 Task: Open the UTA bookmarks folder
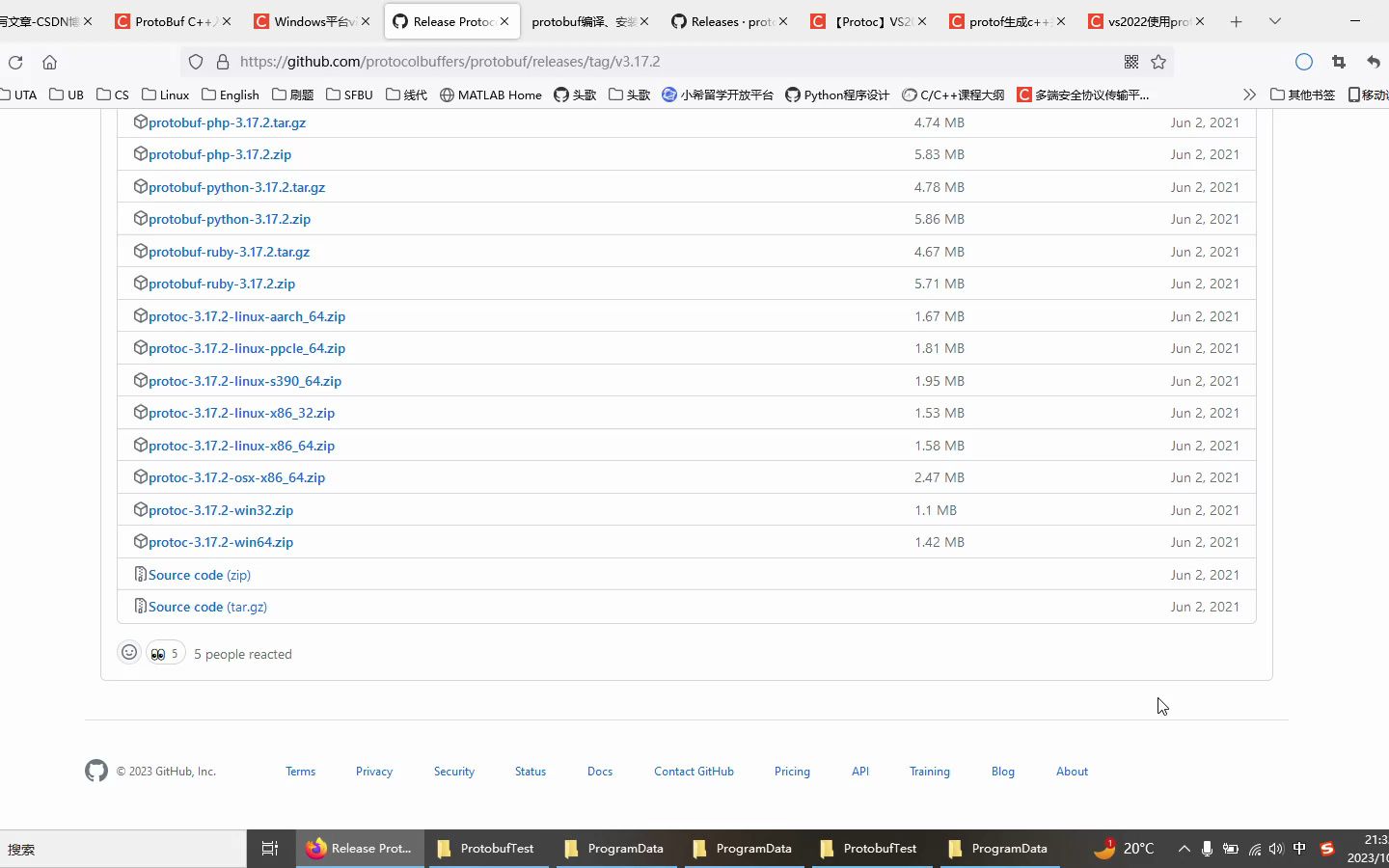tap(18, 95)
